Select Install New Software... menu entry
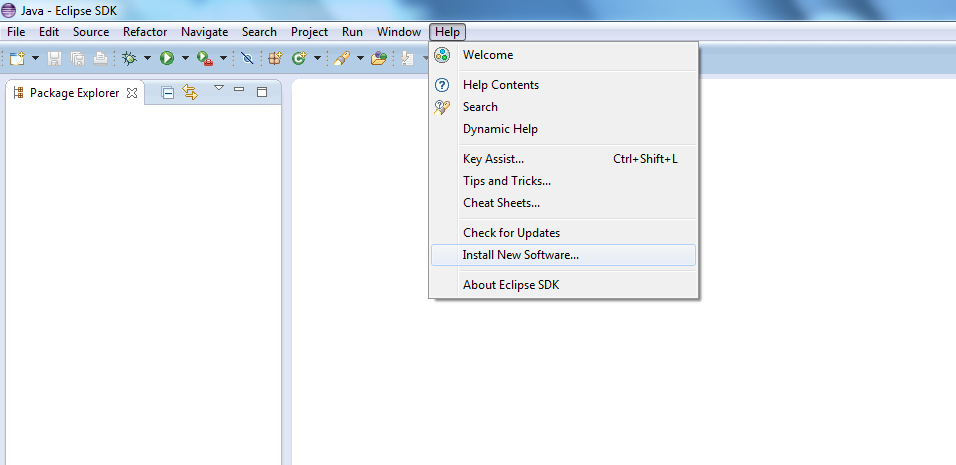Screen dimensions: 956x465 coord(563,255)
